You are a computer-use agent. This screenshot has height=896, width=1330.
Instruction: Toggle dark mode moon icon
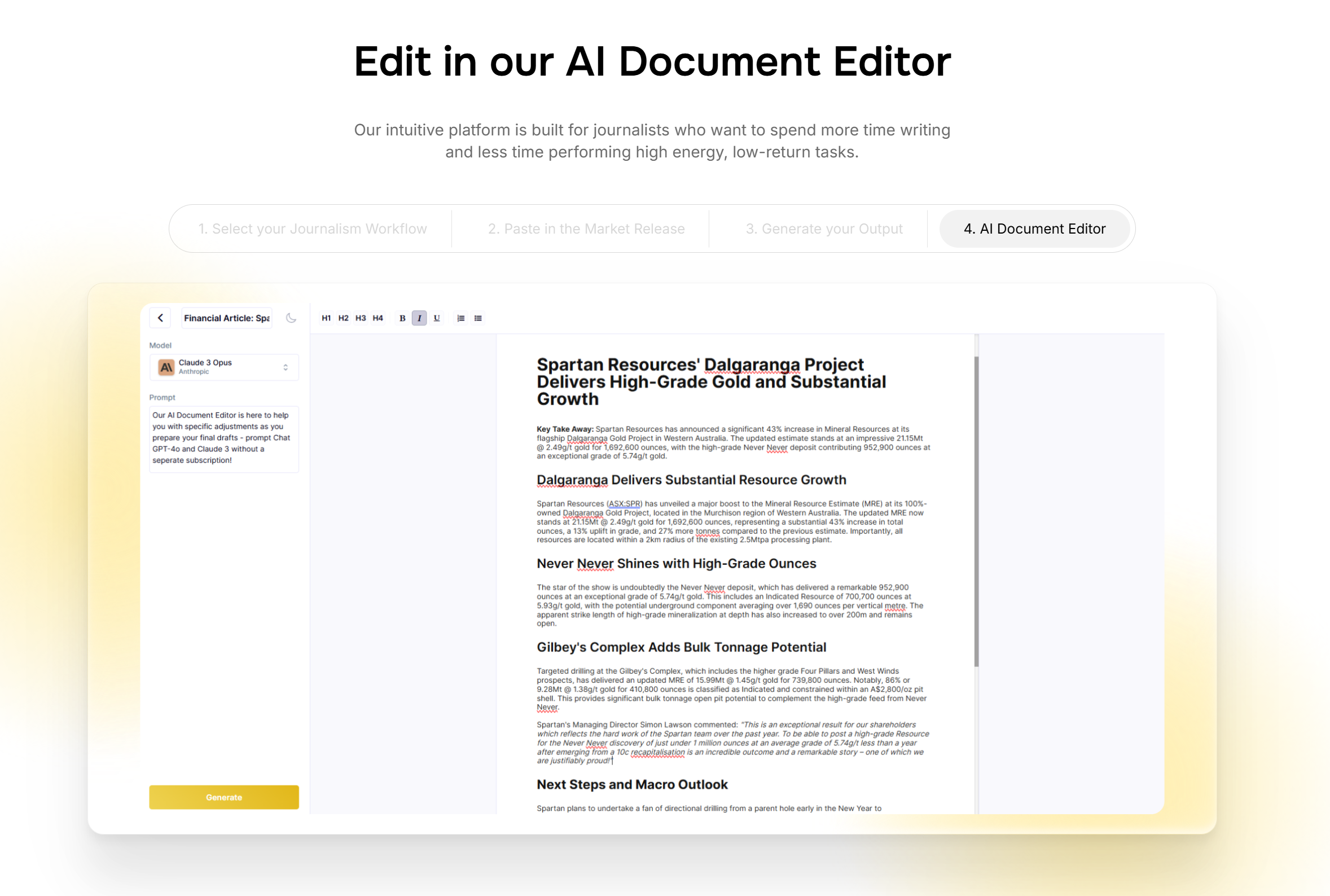[291, 318]
